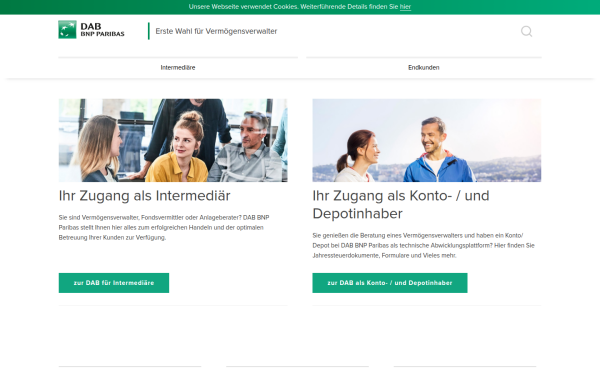Image resolution: width=600 pixels, height=375 pixels.
Task: Click cookie notice text 'Unsere Webseite verwendet Cookies'
Action: tap(243, 7)
